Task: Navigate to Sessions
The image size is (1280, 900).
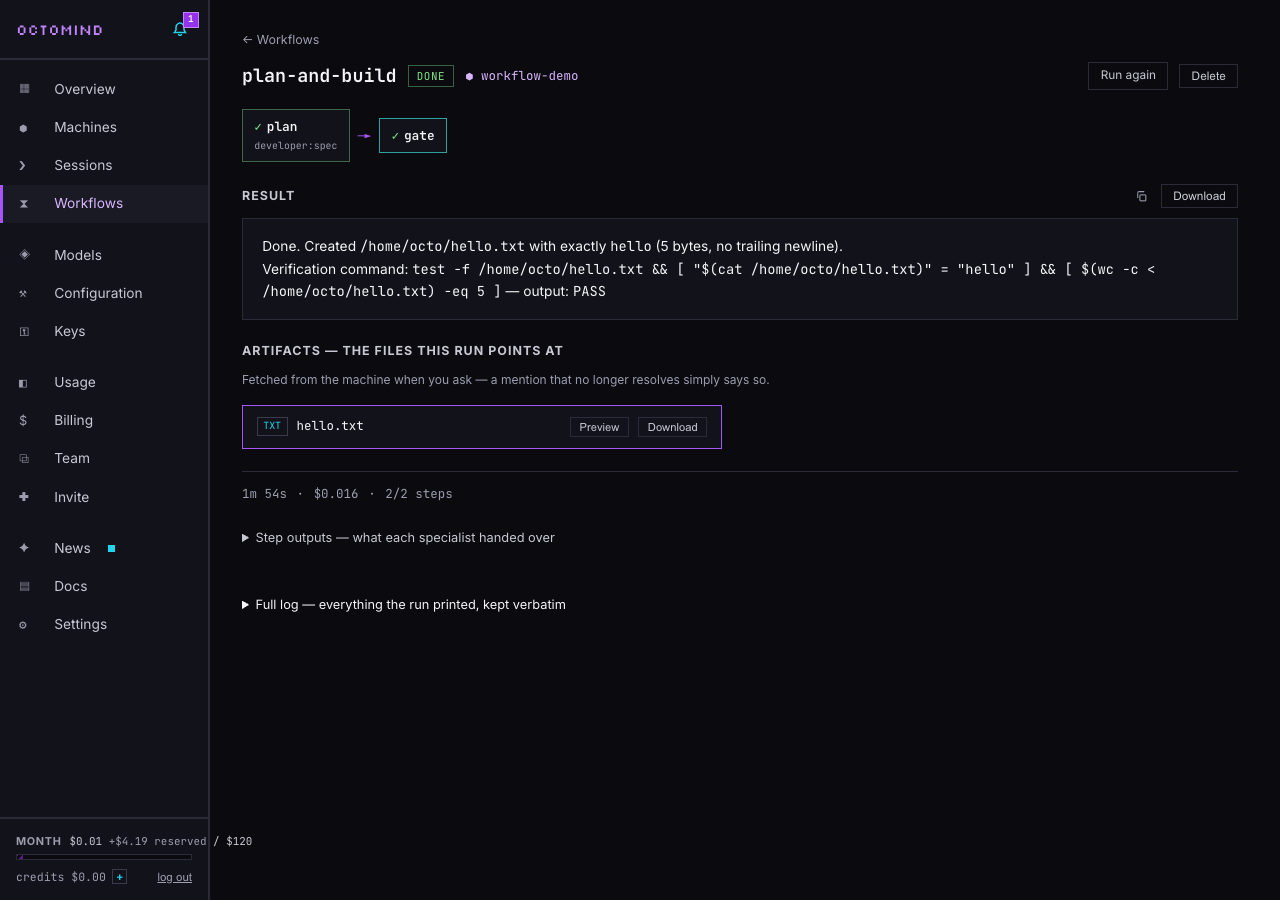Action: (x=104, y=165)
